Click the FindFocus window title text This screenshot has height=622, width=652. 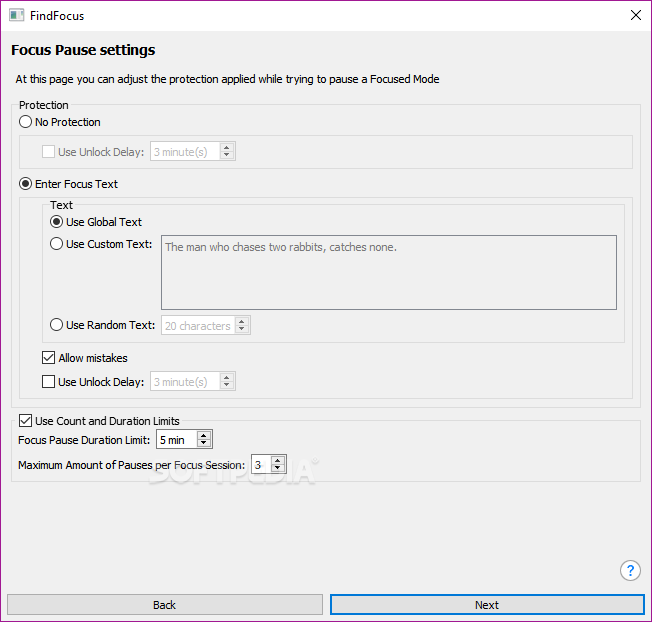point(57,16)
